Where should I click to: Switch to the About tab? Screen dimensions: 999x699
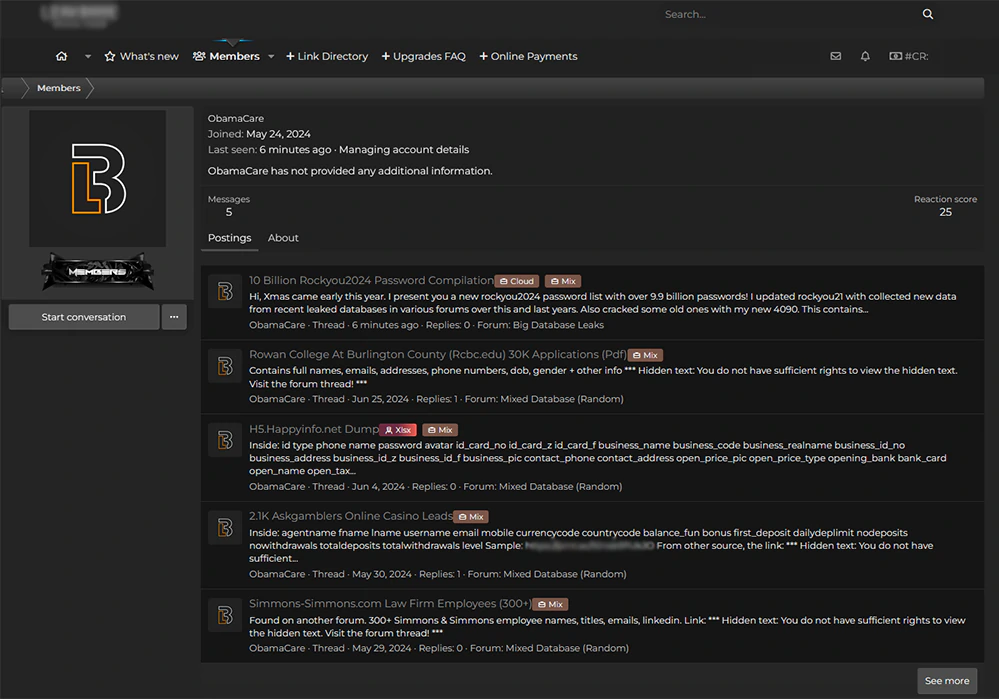[x=283, y=238]
